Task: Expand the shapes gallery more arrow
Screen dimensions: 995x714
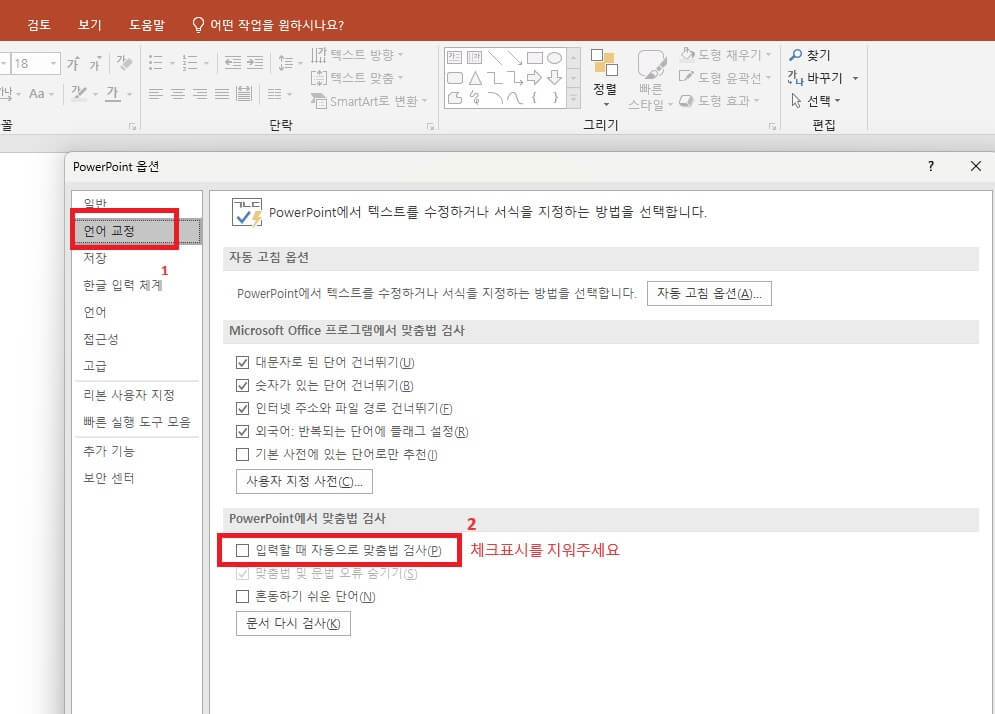Action: (x=574, y=99)
